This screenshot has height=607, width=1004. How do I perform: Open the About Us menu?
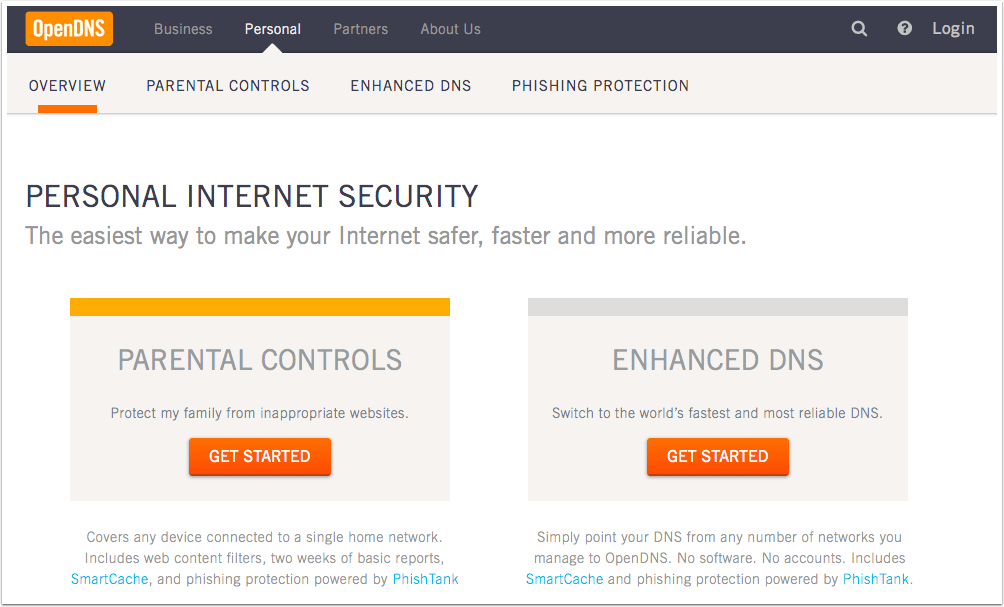[450, 29]
